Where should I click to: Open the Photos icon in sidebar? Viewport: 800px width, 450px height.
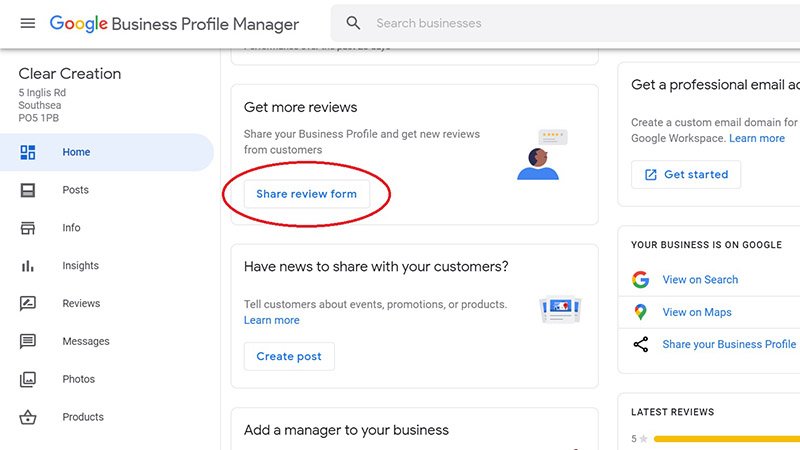[28, 379]
